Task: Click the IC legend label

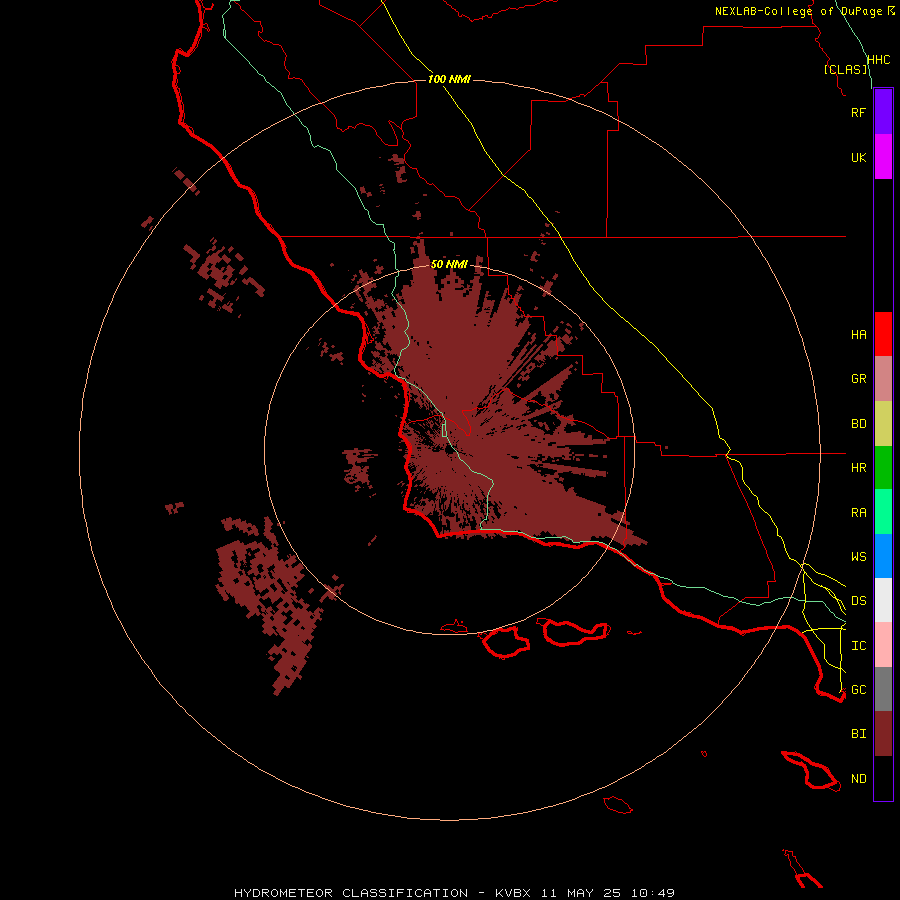Action: click(858, 646)
